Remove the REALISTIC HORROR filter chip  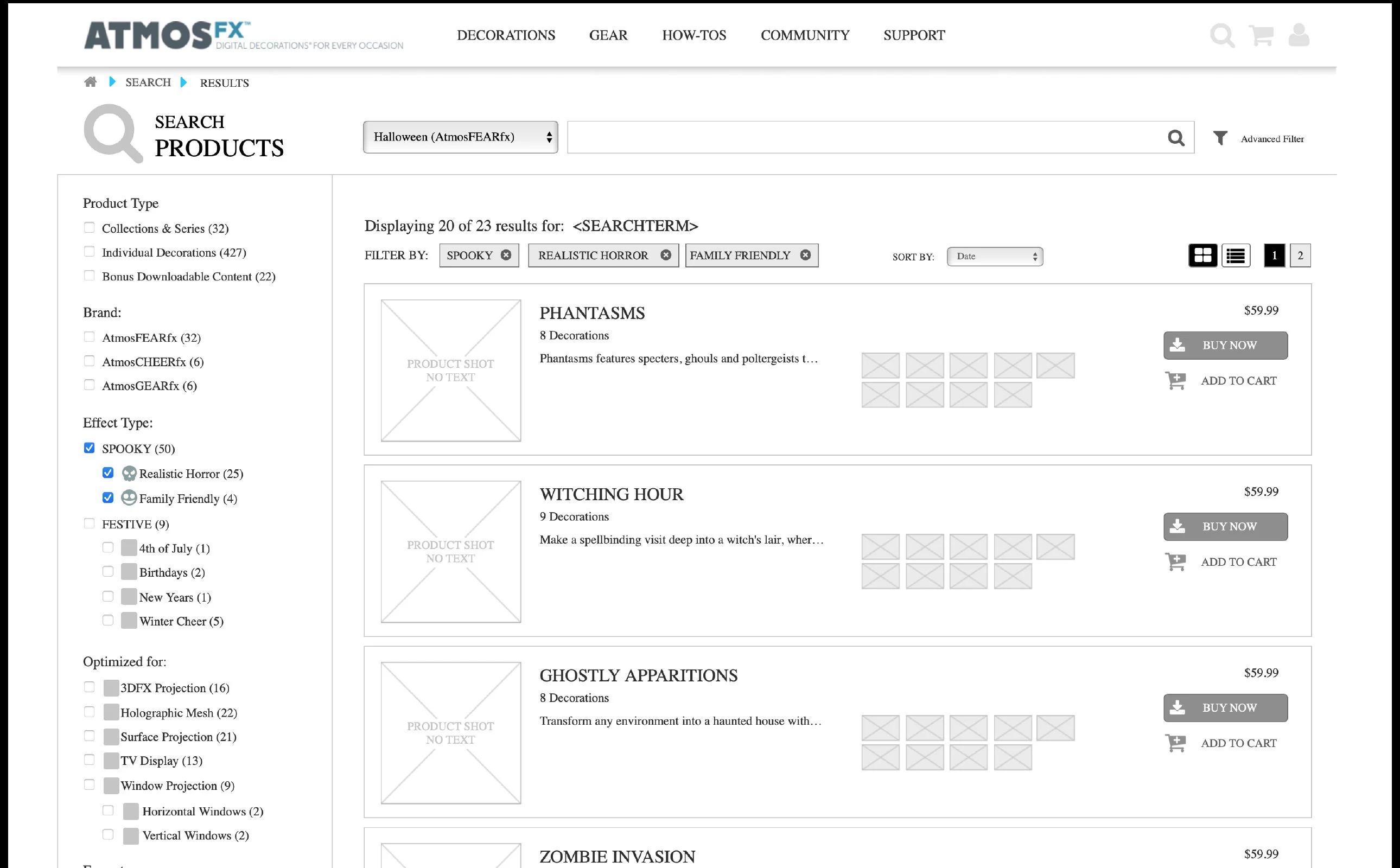point(666,255)
